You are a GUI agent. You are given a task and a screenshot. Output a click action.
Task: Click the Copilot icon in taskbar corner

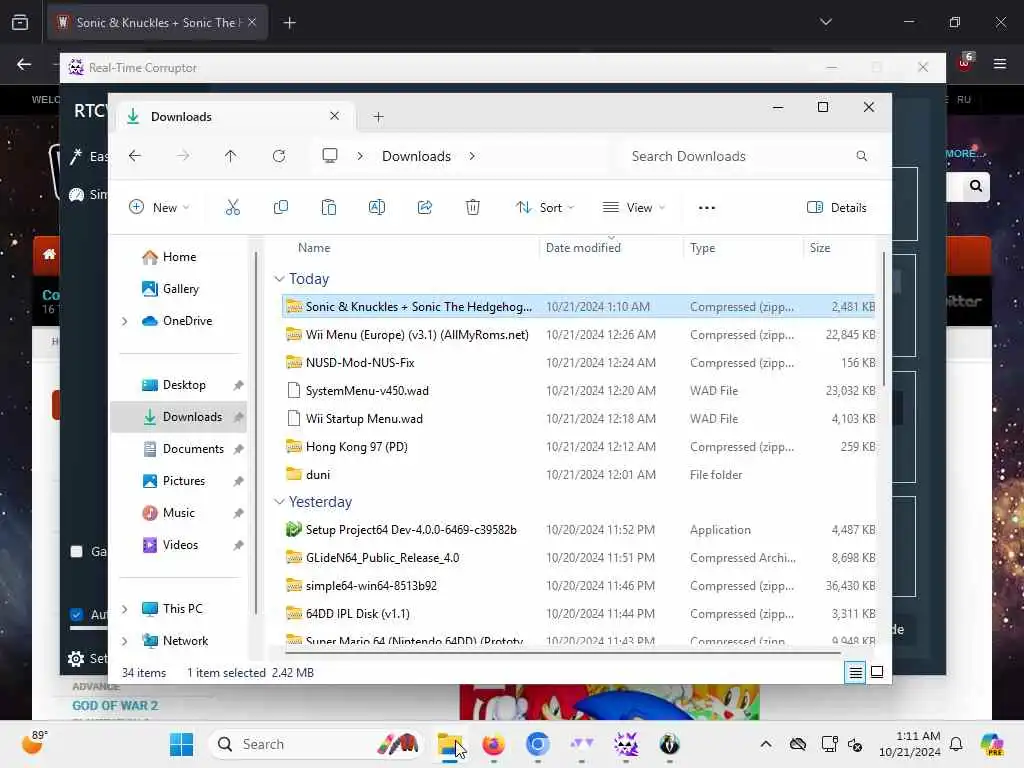click(993, 744)
